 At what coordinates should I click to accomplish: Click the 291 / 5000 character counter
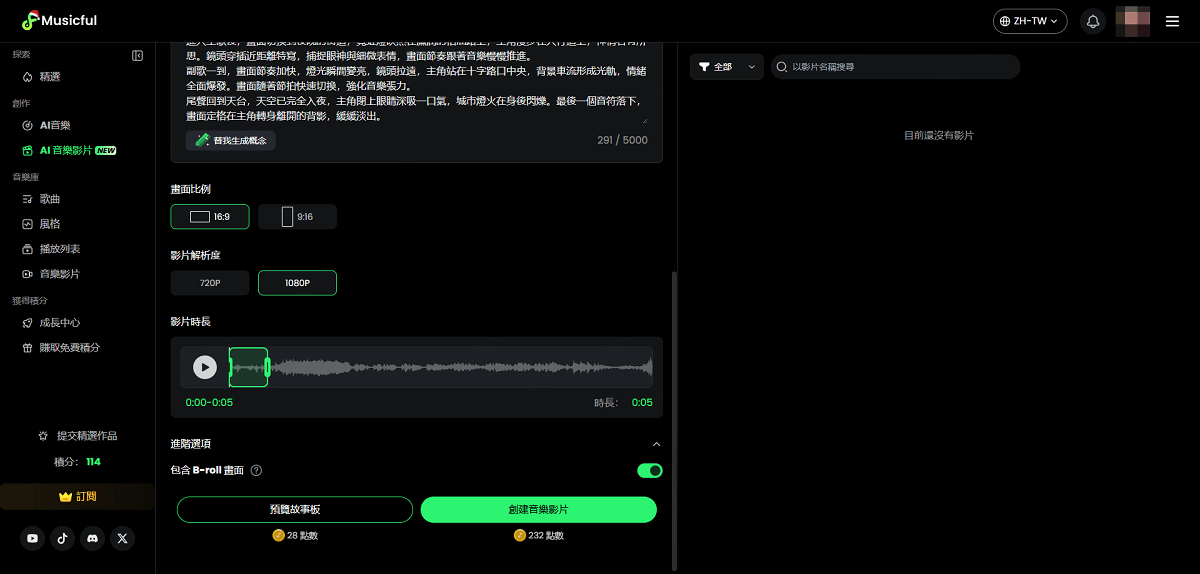coord(622,140)
